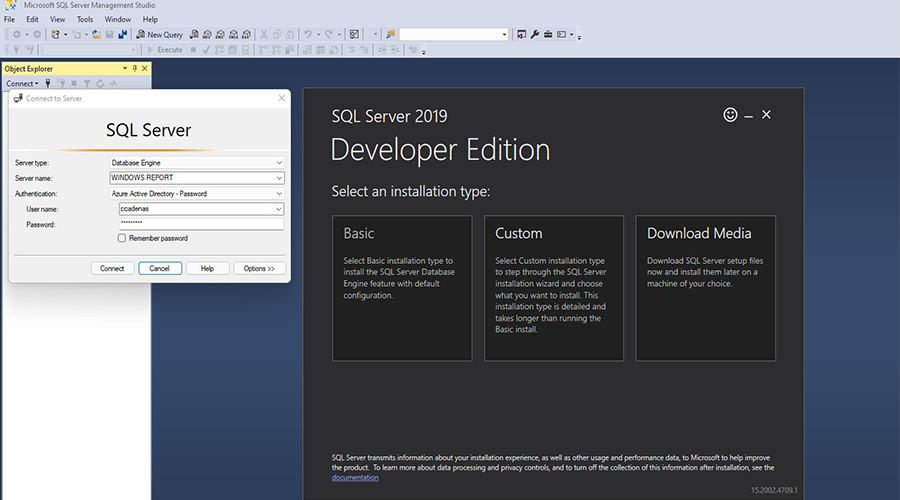Click the Undo arrow icon in toolbar
Viewport: 900px width, 500px height.
click(308, 34)
